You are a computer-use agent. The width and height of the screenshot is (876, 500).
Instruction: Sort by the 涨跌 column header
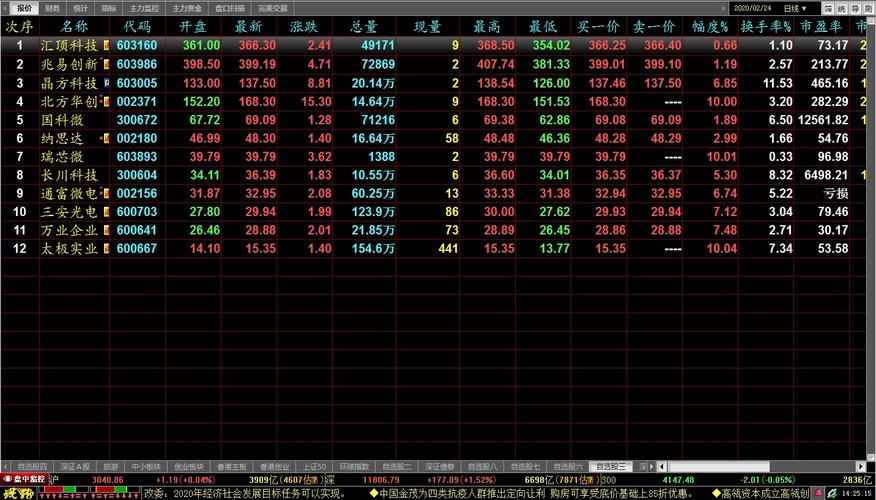click(304, 26)
